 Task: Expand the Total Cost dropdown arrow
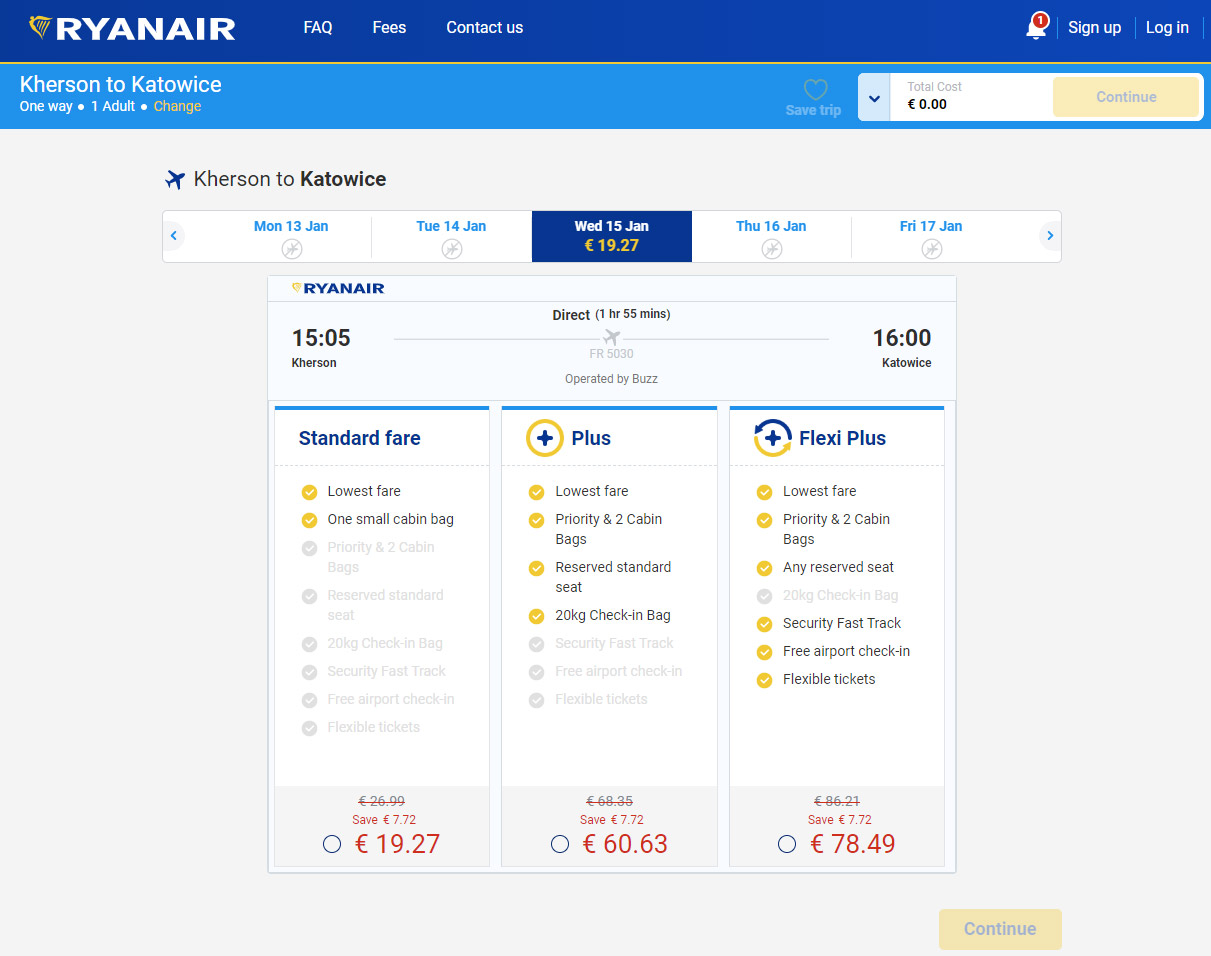(874, 98)
